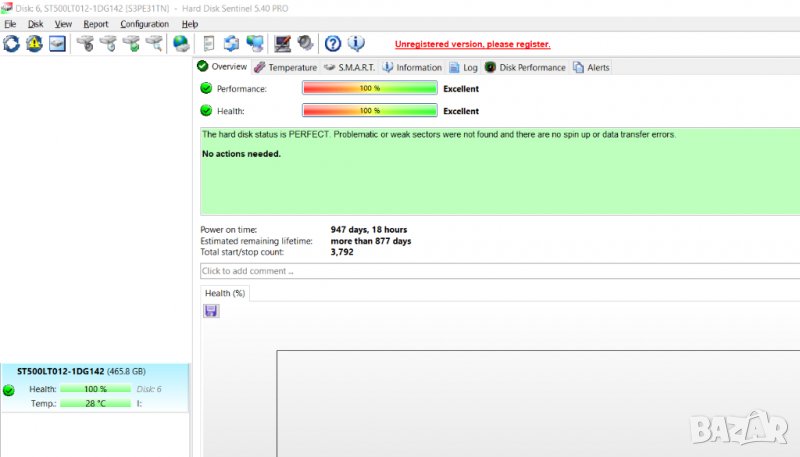Open the Disk menu
The image size is (800, 457).
click(35, 24)
